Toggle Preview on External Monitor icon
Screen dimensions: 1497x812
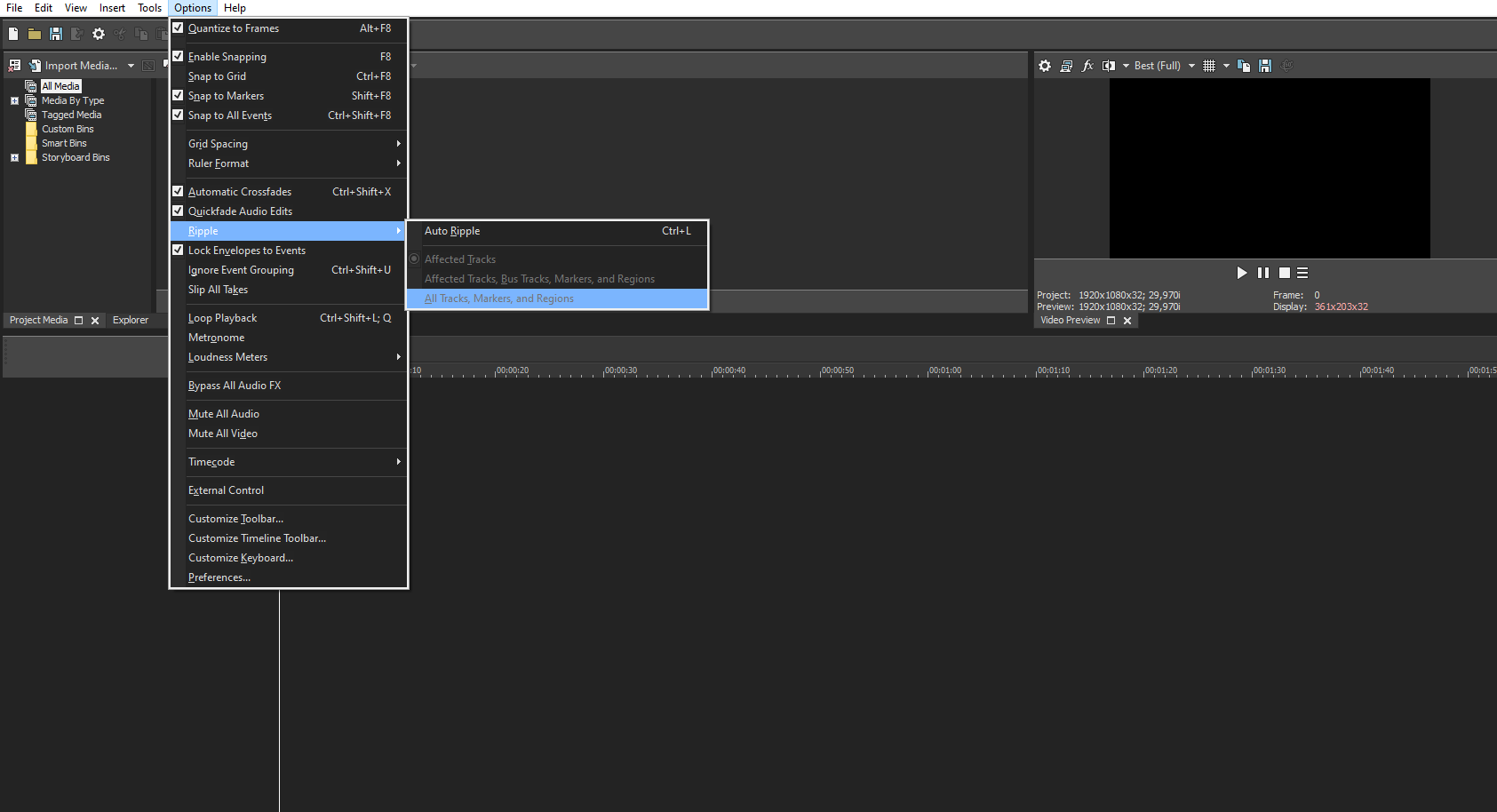pos(1066,66)
